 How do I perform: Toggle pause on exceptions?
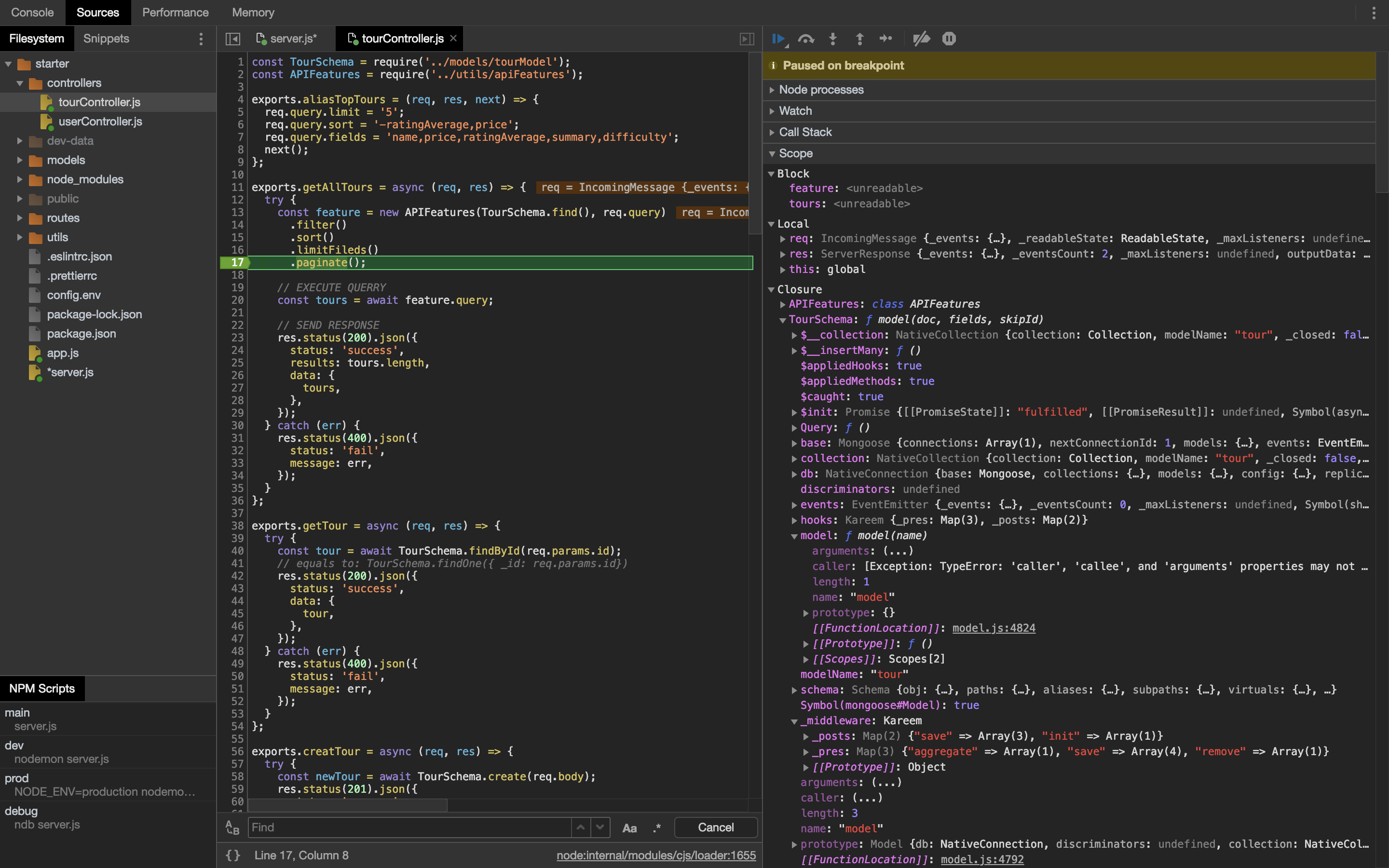click(949, 39)
